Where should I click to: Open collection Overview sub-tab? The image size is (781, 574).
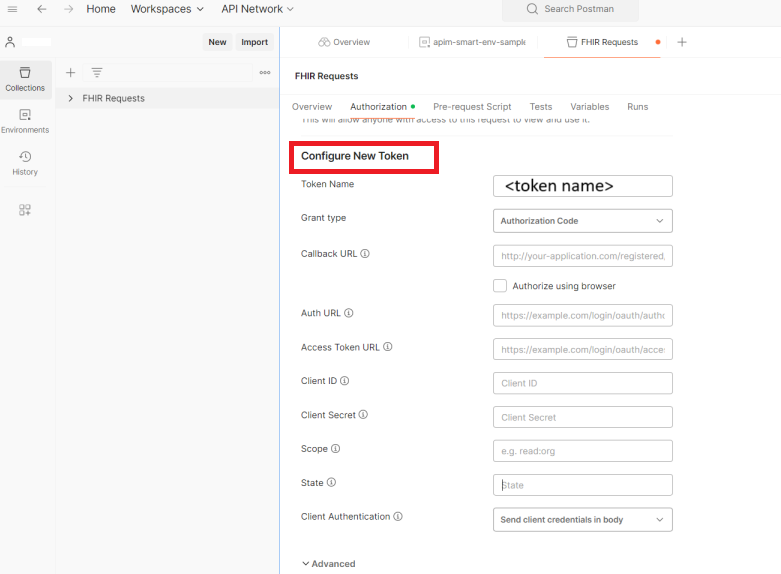[312, 107]
